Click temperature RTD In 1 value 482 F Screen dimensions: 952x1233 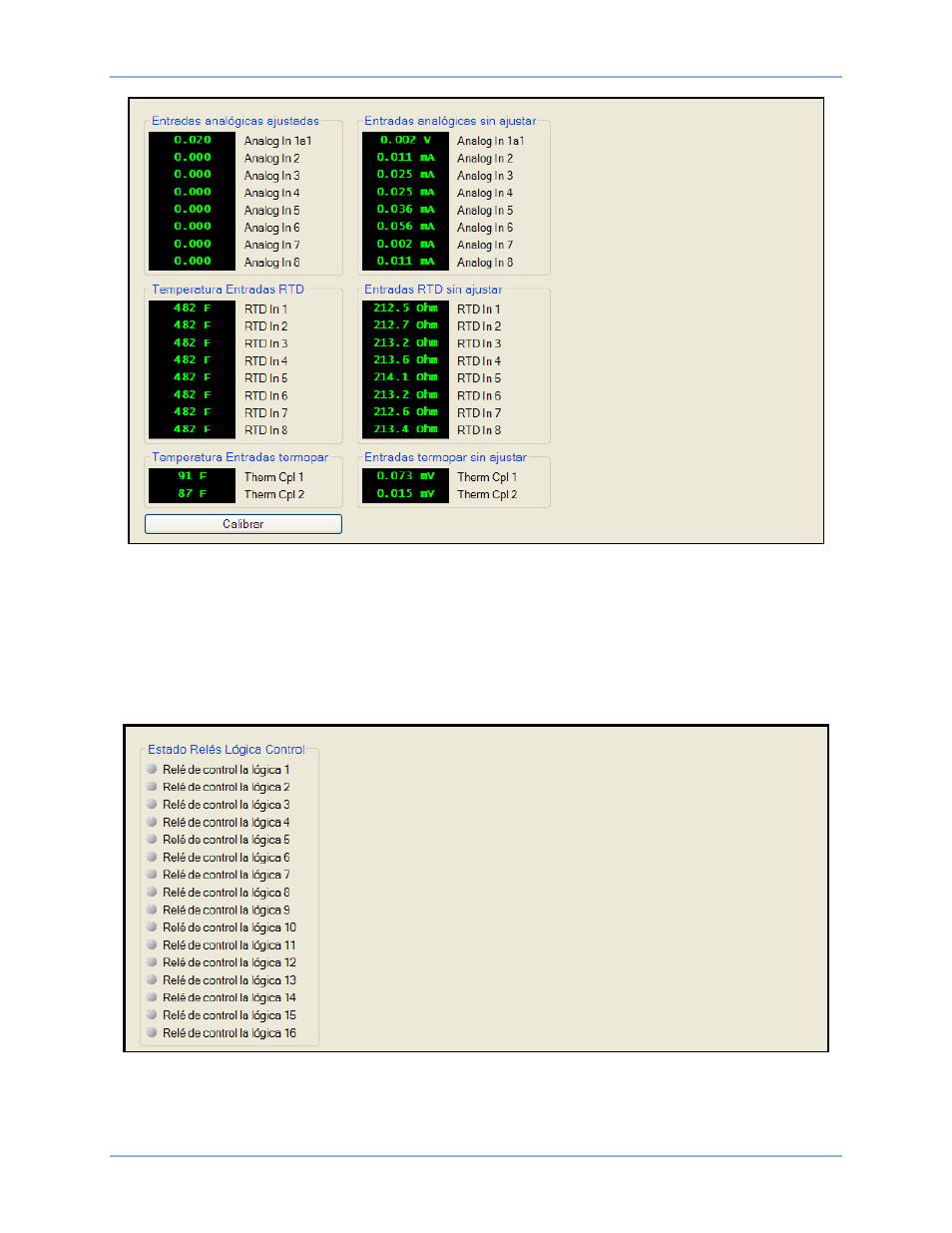click(193, 308)
